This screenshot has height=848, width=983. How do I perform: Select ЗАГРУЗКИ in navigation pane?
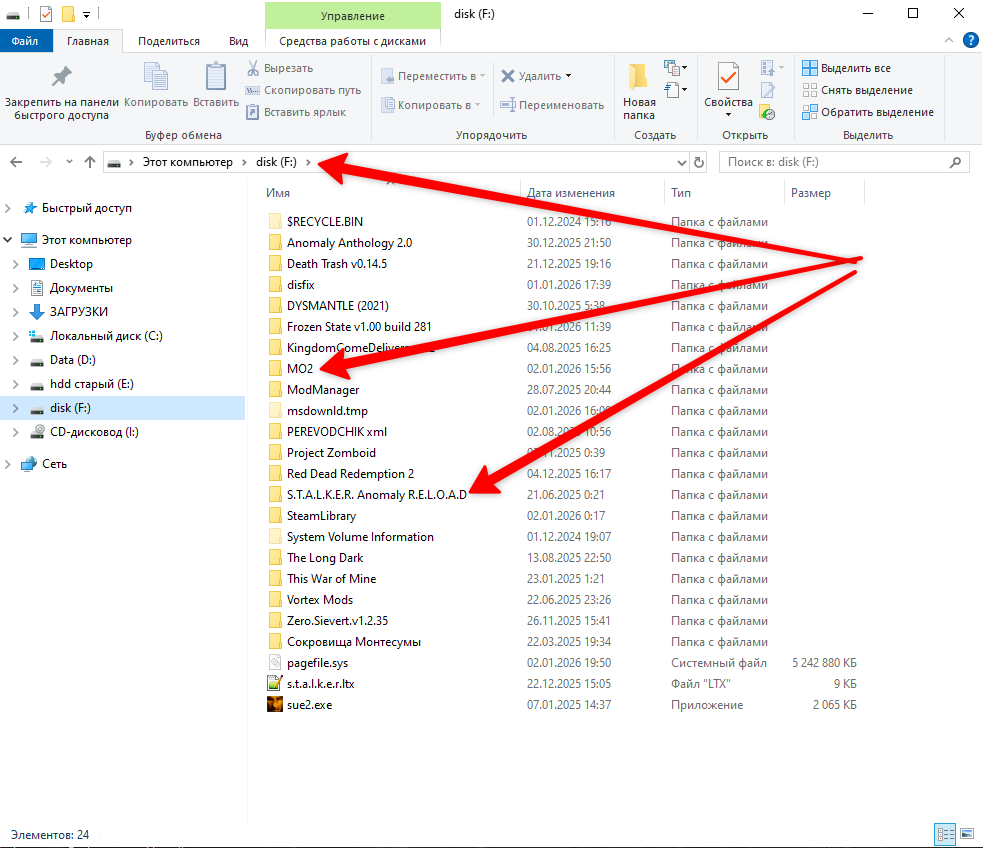click(78, 312)
